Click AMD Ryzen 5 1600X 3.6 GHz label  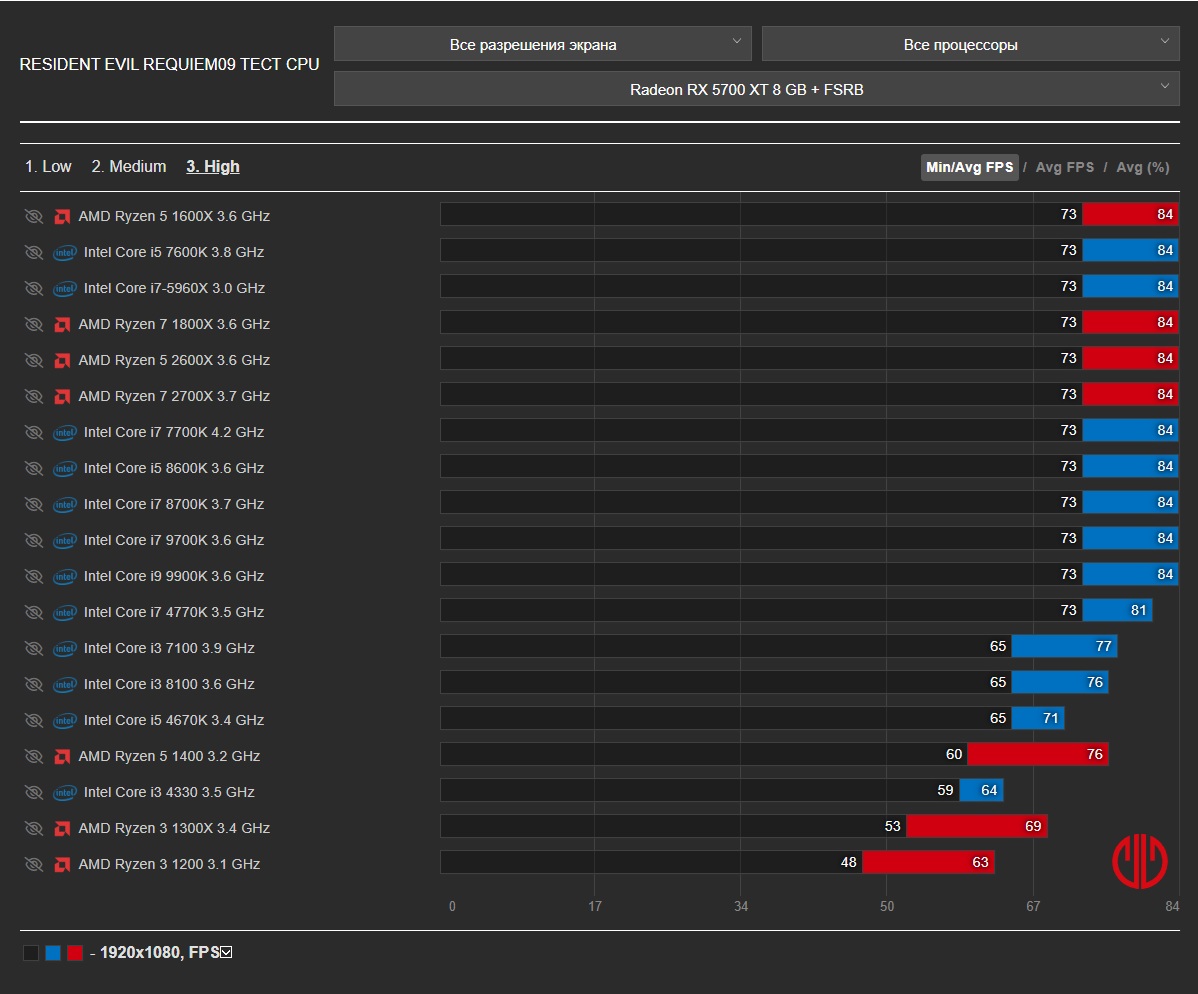click(x=174, y=216)
